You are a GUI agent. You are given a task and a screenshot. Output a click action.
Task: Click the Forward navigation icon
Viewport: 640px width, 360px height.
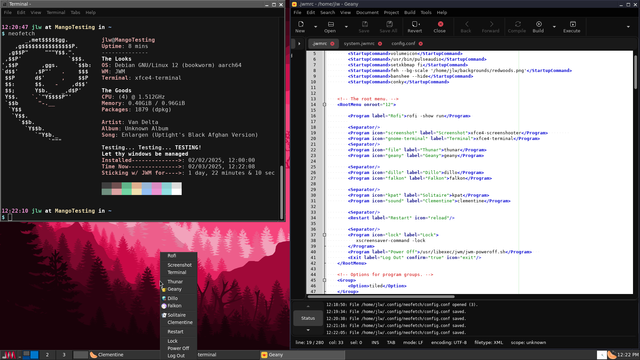tap(491, 24)
